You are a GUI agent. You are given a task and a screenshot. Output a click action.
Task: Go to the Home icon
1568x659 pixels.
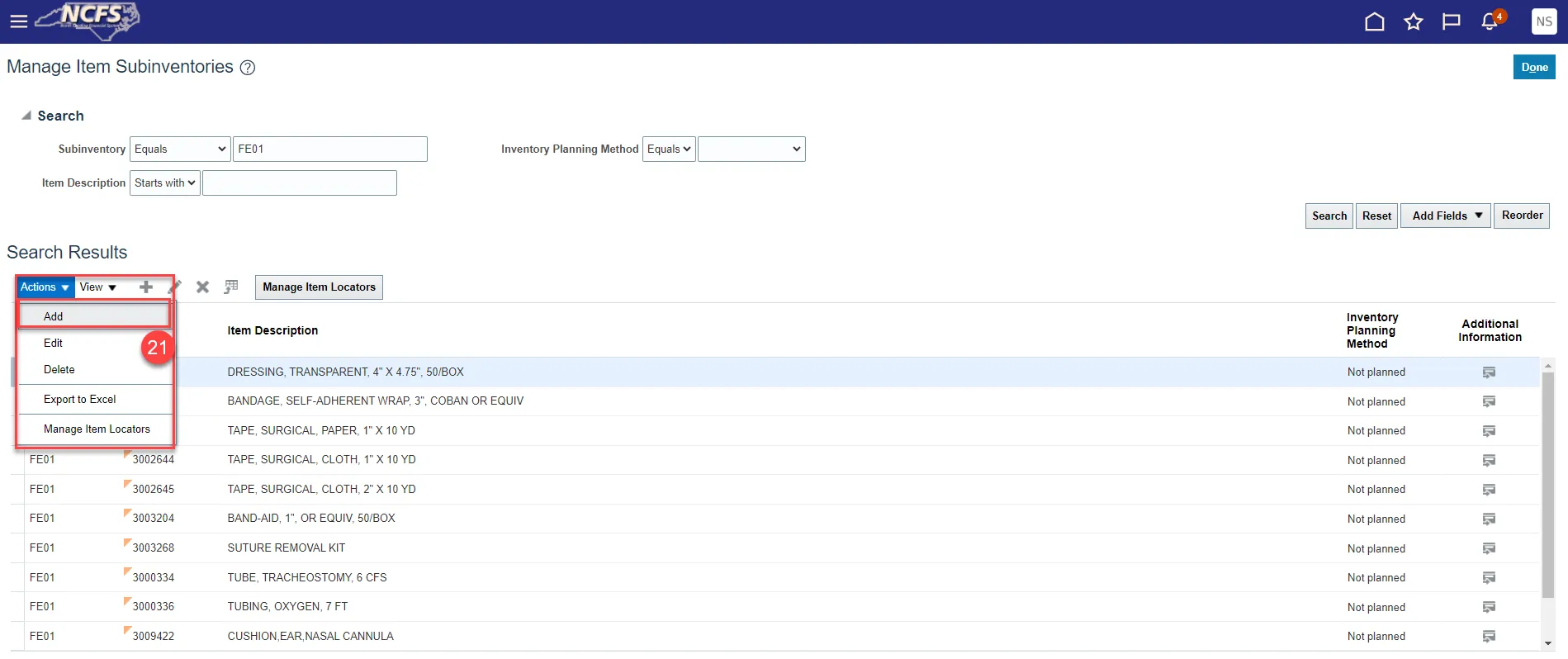point(1374,21)
